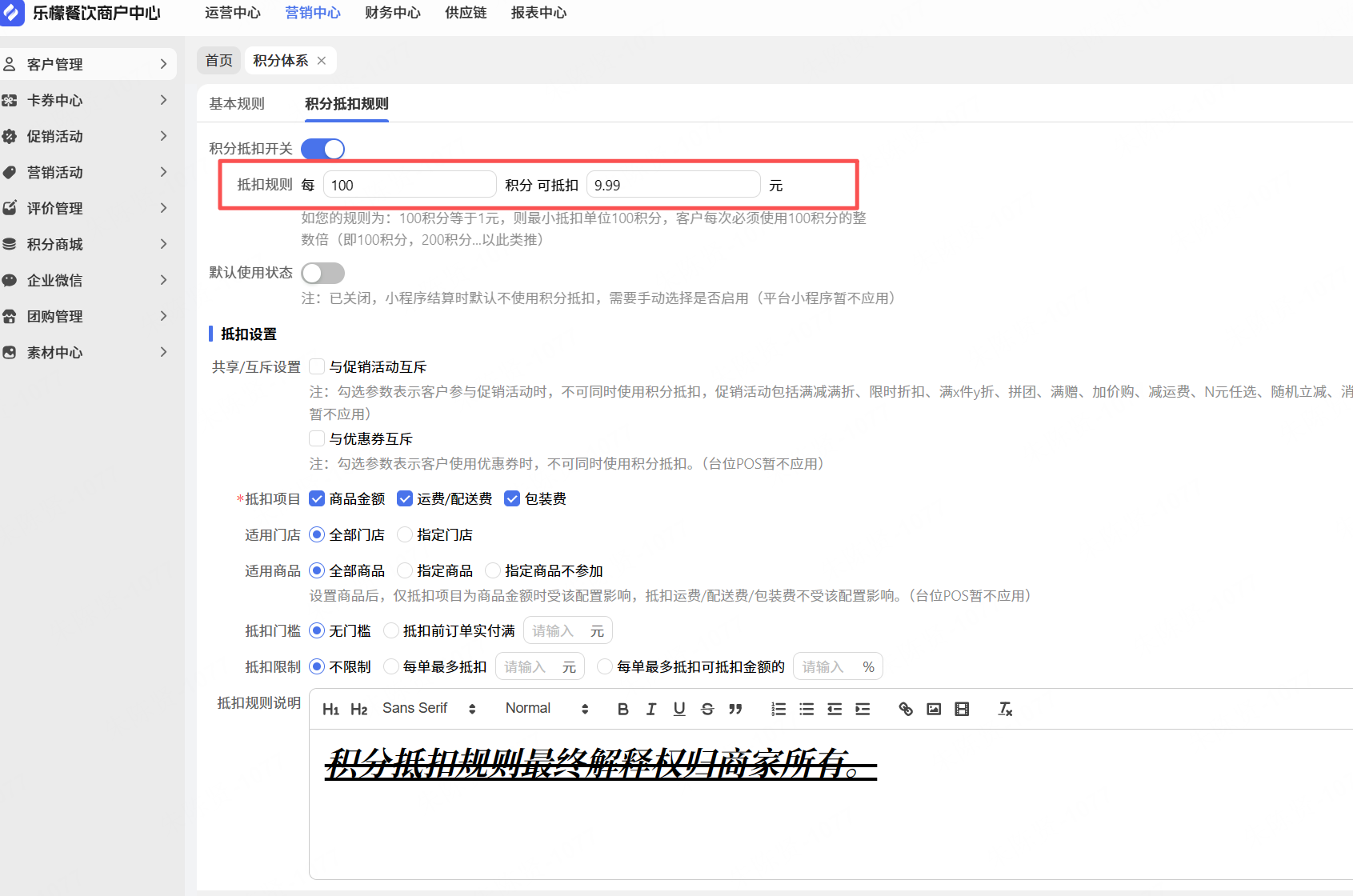Viewport: 1353px width, 896px height.
Task: Open 报表中心 top menu
Action: [x=539, y=13]
